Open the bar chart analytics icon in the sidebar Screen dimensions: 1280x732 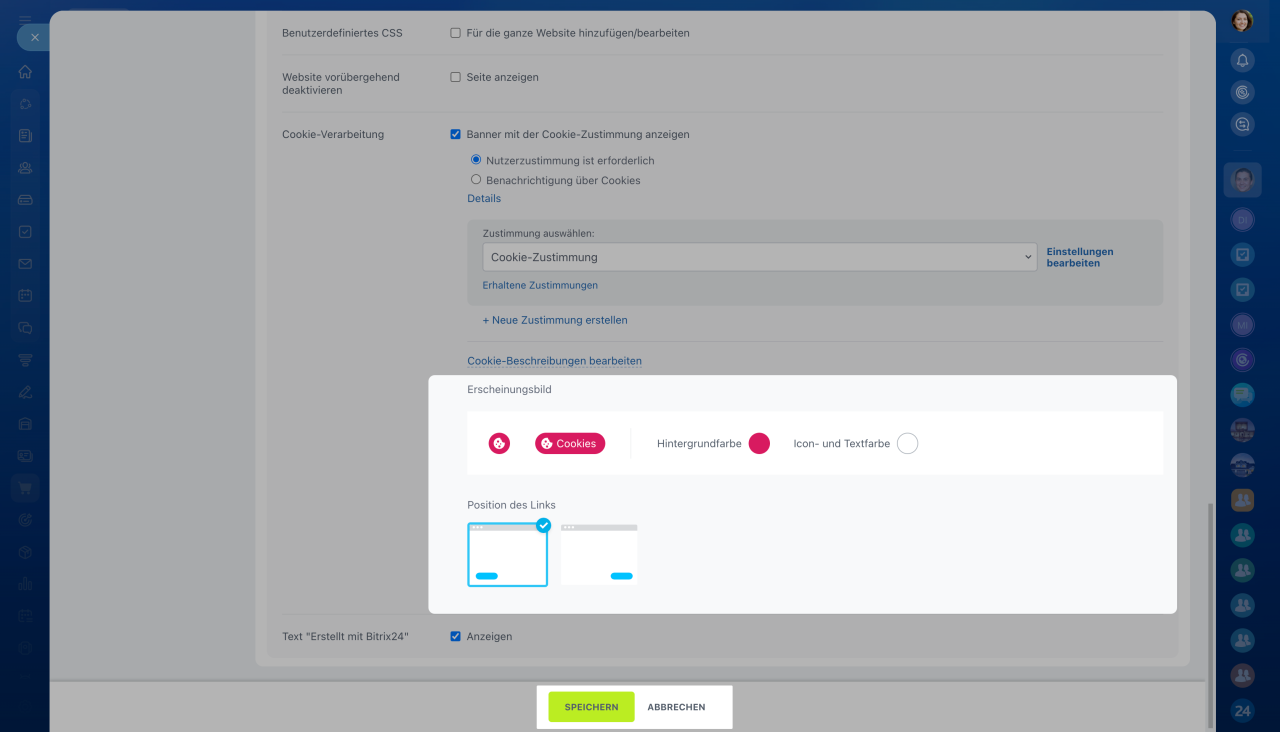(25, 584)
